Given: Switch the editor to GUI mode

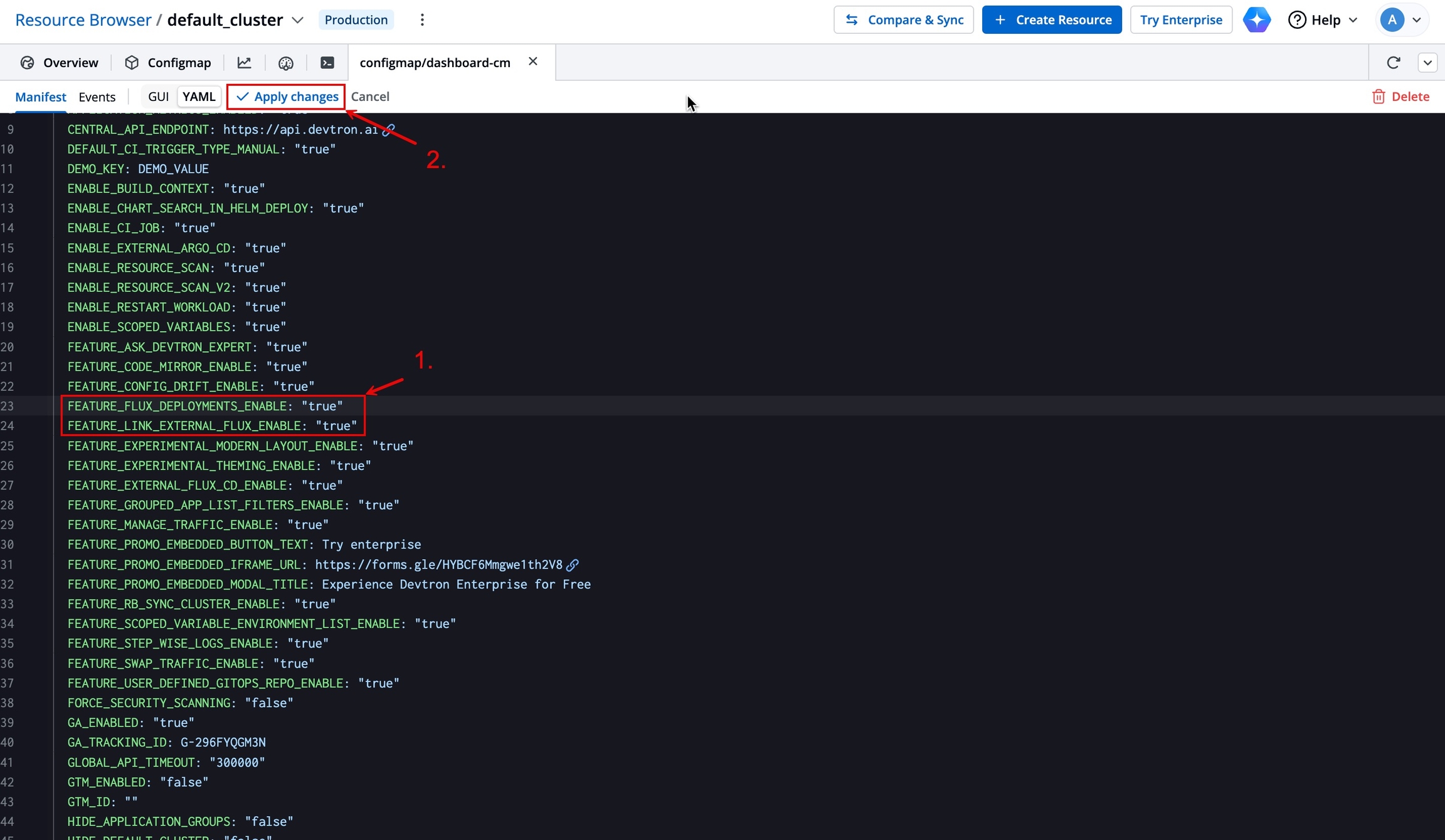Looking at the screenshot, I should [x=159, y=97].
